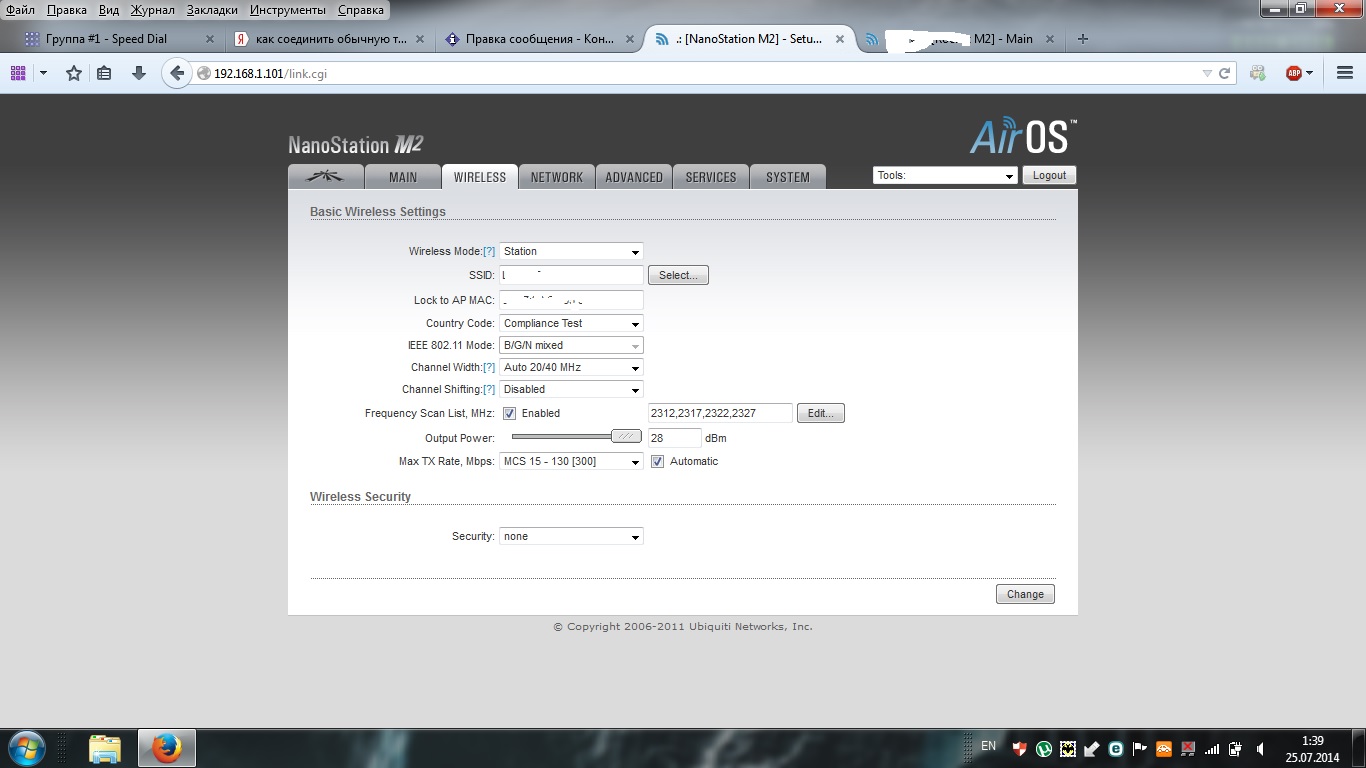The width and height of the screenshot is (1366, 768).
Task: Open the Channel Shifting help link
Action: (489, 390)
